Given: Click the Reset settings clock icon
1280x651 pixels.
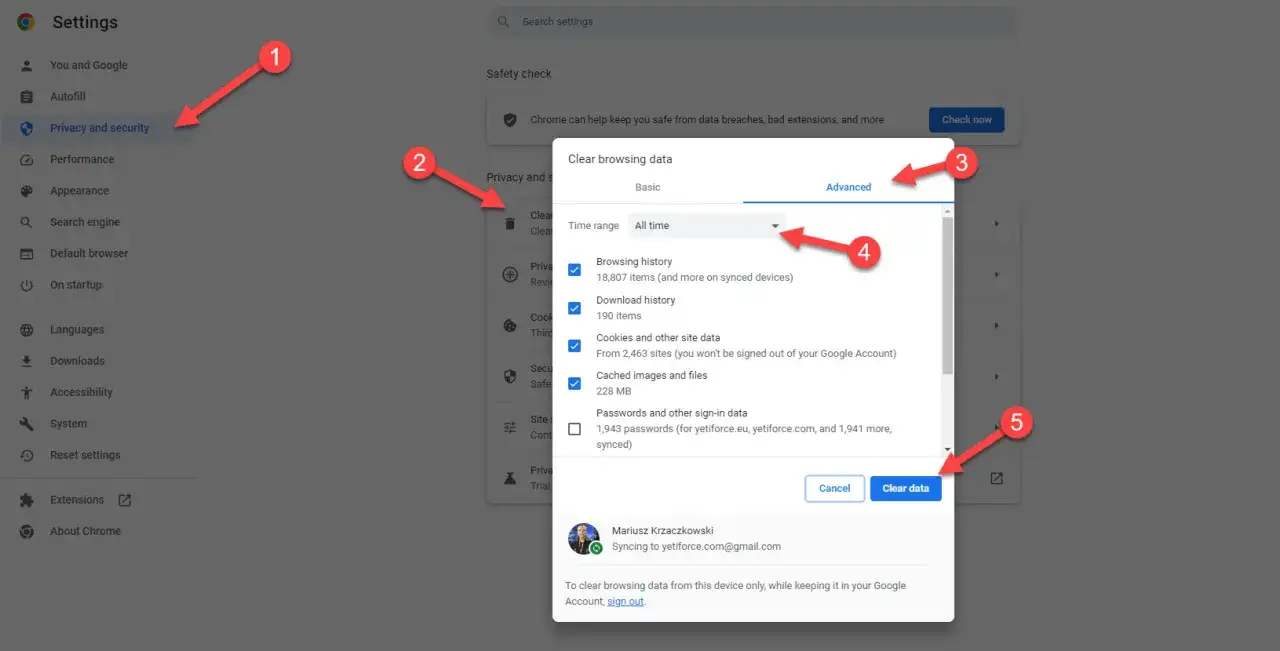Looking at the screenshot, I should click(x=27, y=455).
